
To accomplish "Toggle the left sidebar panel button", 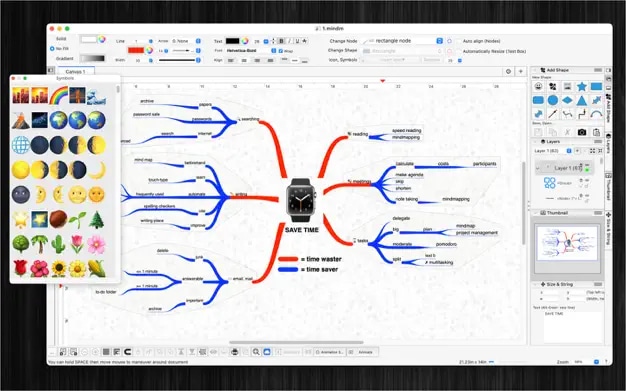I will tap(51, 70).
